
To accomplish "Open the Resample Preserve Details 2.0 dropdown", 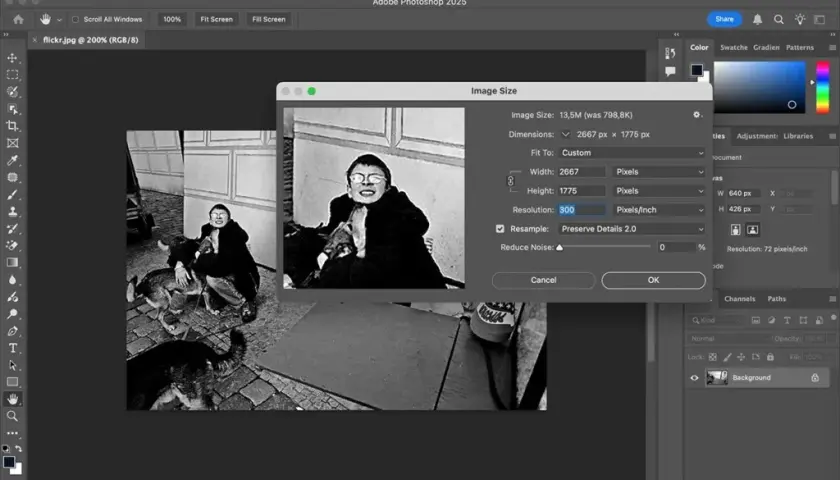I will (x=632, y=229).
